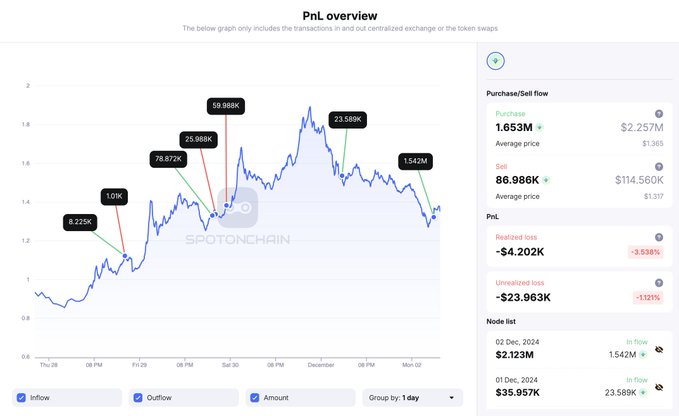
Task: Select the 8.225K inflow marker label
Action: 80,222
